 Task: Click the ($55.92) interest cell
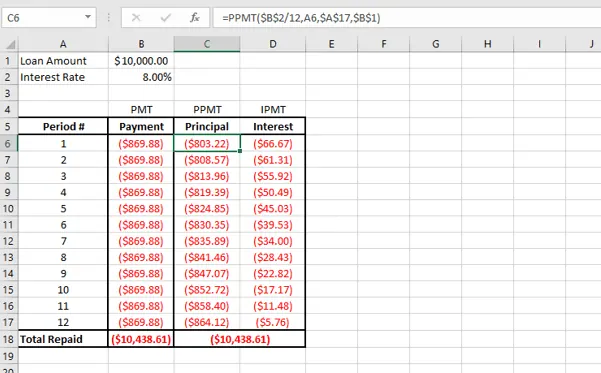[273, 176]
